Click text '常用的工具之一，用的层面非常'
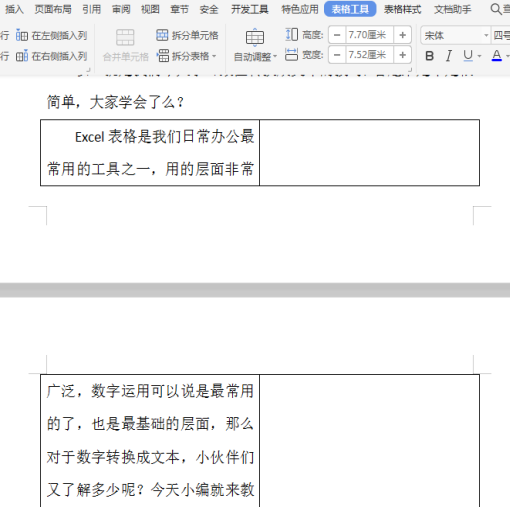 coord(150,169)
